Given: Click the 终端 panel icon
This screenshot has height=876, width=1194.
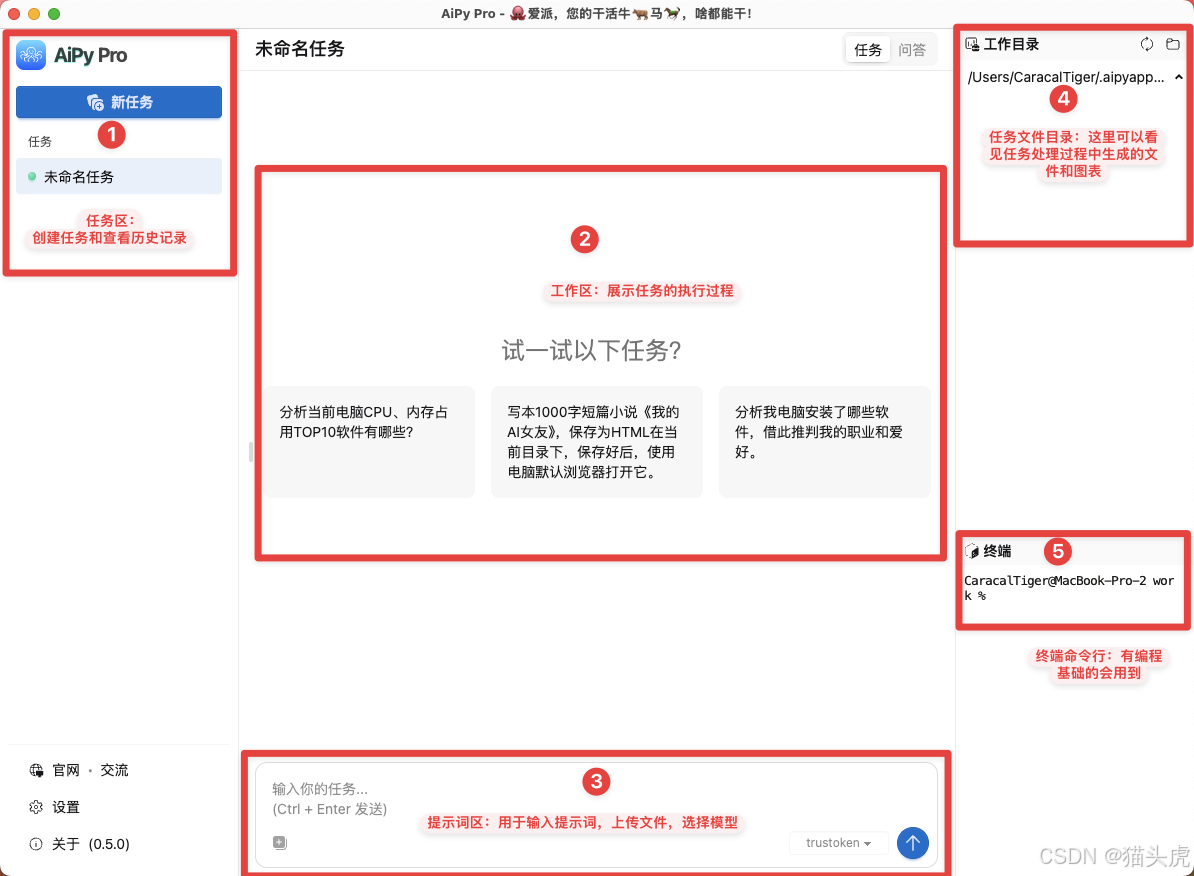Looking at the screenshot, I should [x=972, y=551].
